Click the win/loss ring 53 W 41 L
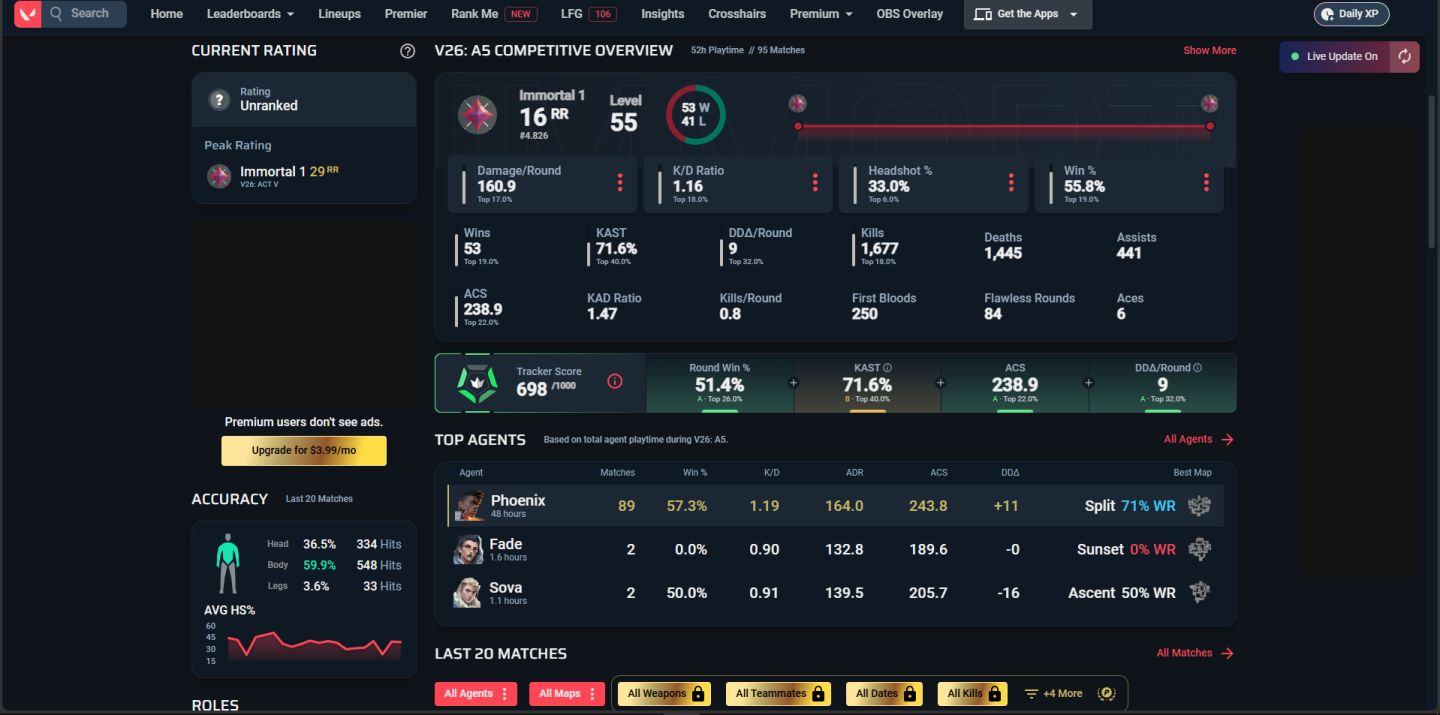 [695, 115]
